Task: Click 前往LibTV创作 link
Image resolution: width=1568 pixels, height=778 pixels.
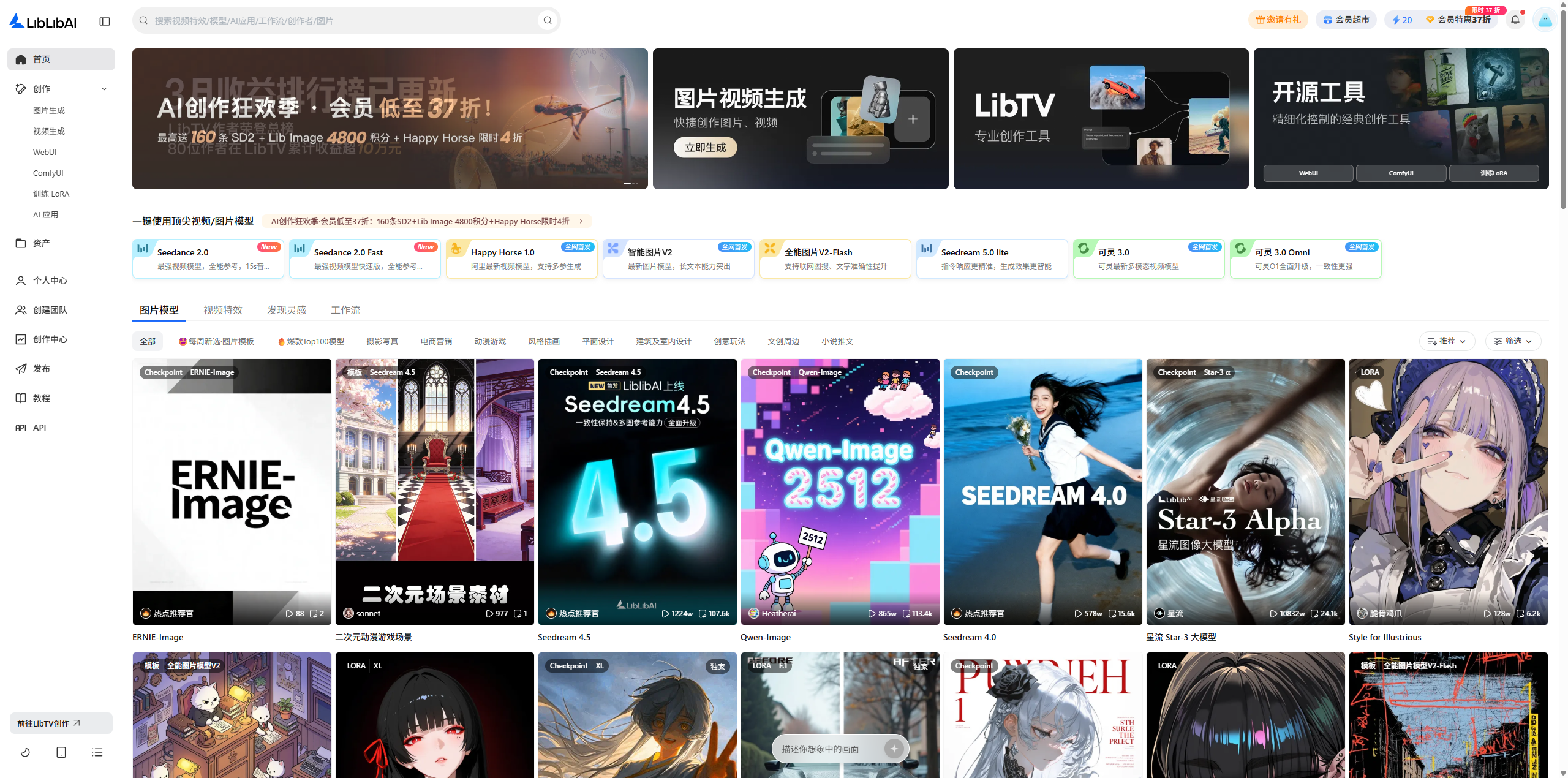Action: pyautogui.click(x=61, y=723)
